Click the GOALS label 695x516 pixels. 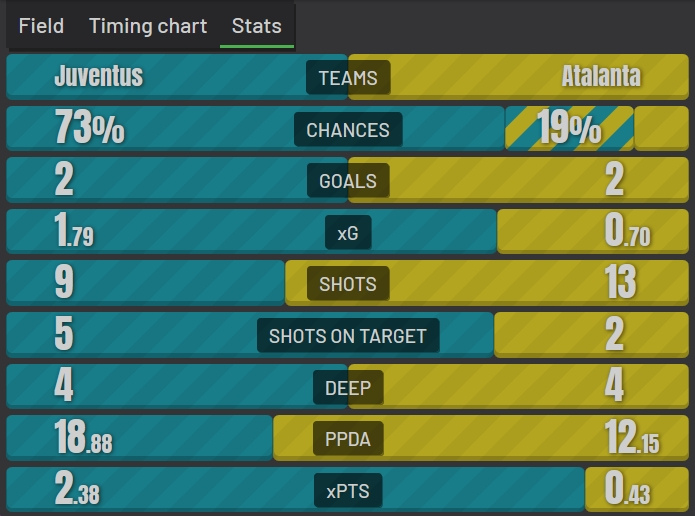348,181
